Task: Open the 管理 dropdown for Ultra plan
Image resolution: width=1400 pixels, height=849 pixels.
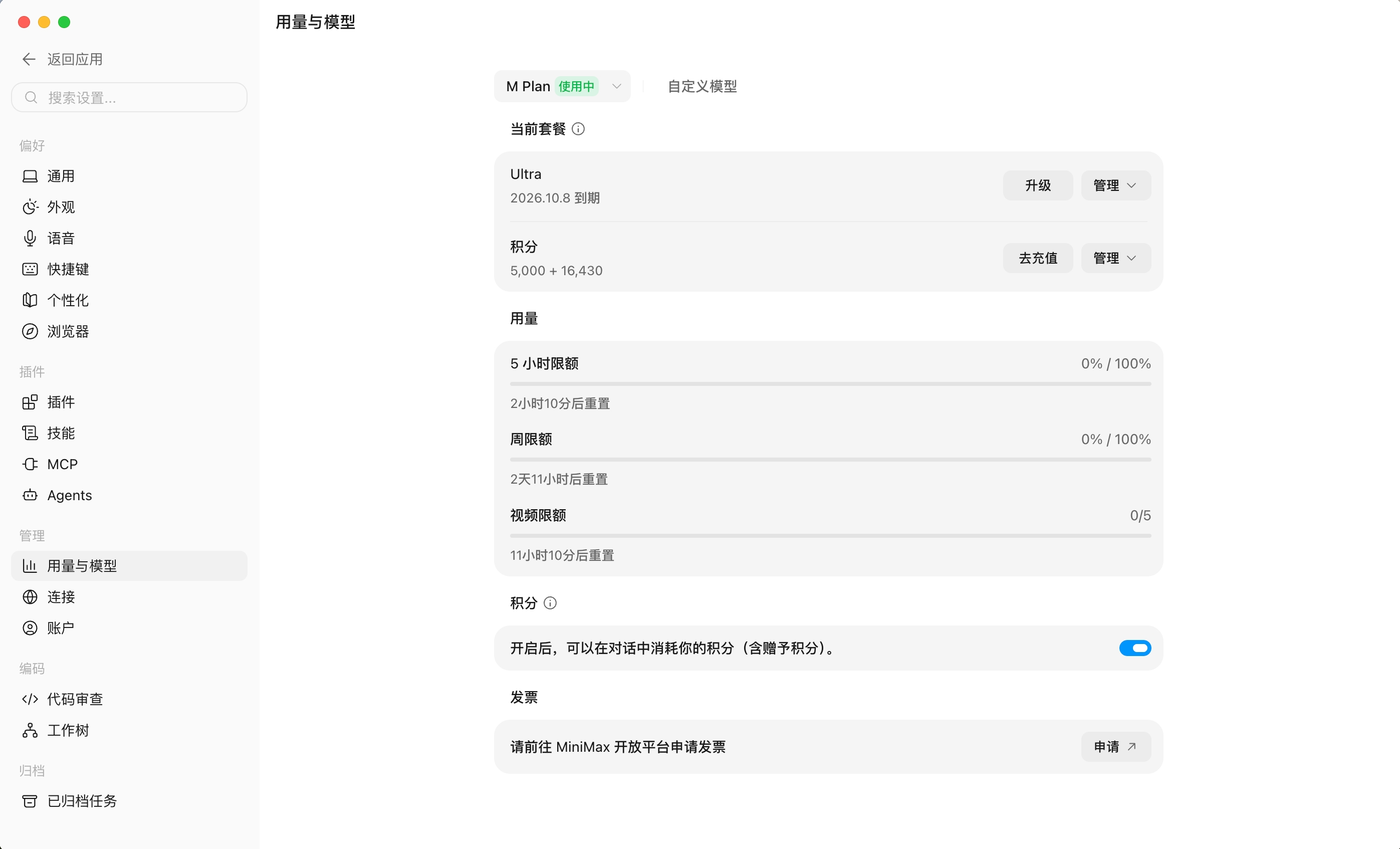Action: [1116, 185]
